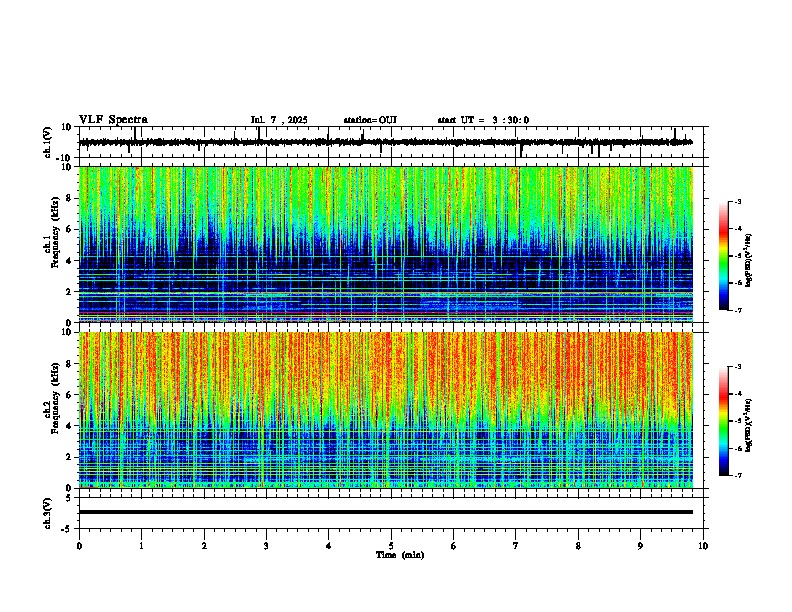Click the "station=OUI" header label
Image resolution: width=792 pixels, height=612 pixels.
[370, 120]
